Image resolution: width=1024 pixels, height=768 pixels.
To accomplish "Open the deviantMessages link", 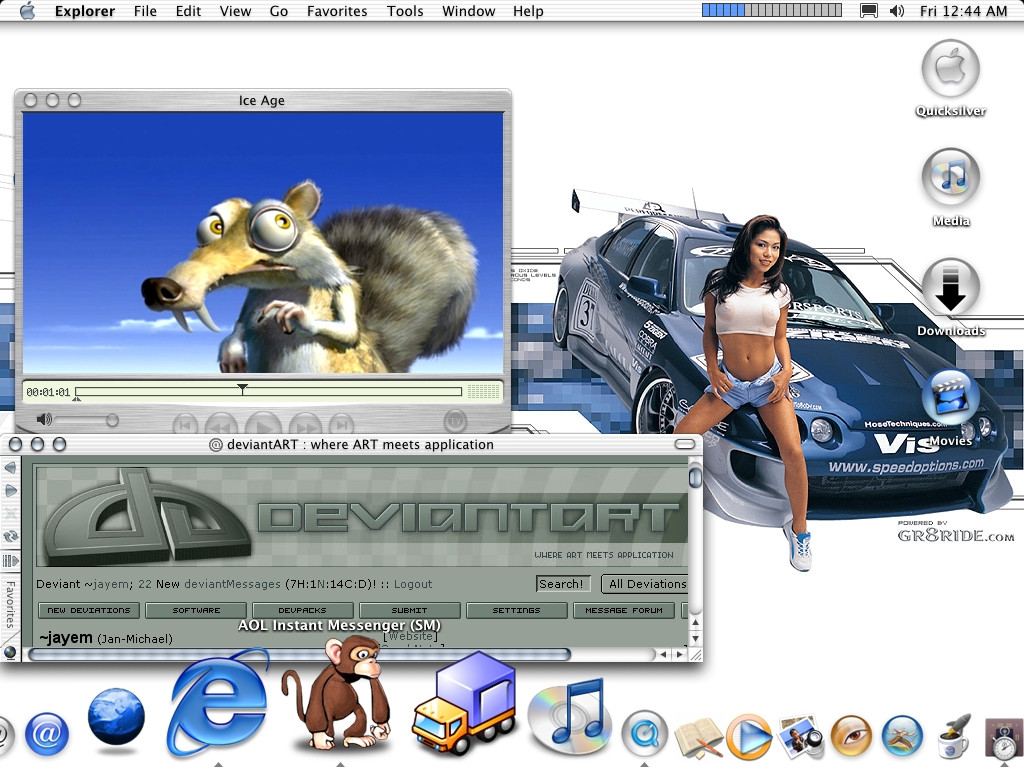I will [x=232, y=584].
